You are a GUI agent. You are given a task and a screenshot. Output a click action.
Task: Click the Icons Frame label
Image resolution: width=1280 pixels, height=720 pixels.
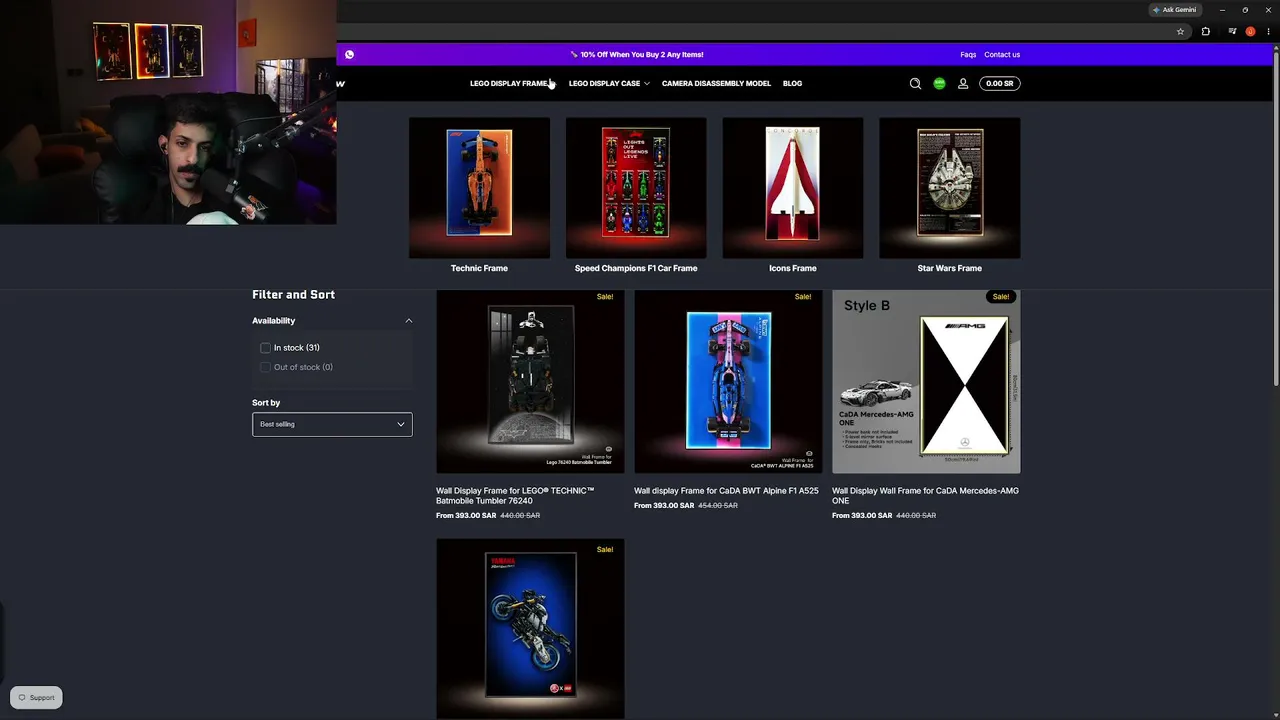point(793,268)
